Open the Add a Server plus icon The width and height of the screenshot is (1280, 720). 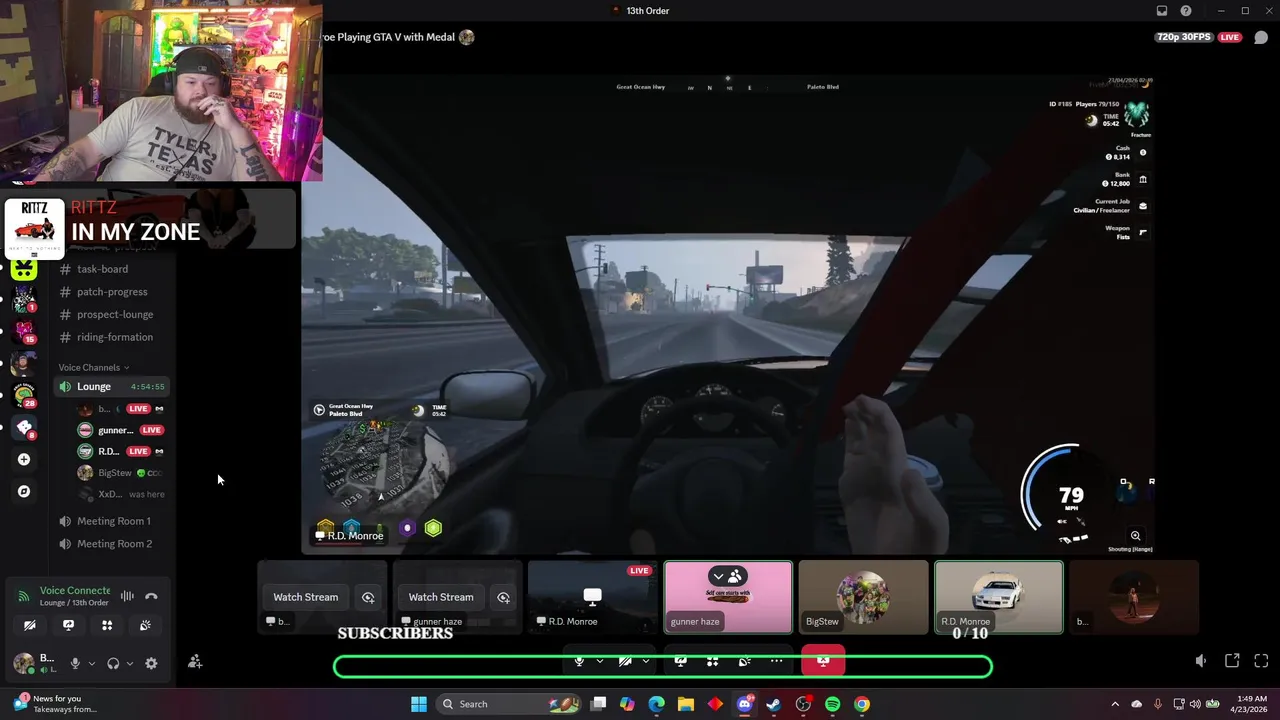(24, 459)
